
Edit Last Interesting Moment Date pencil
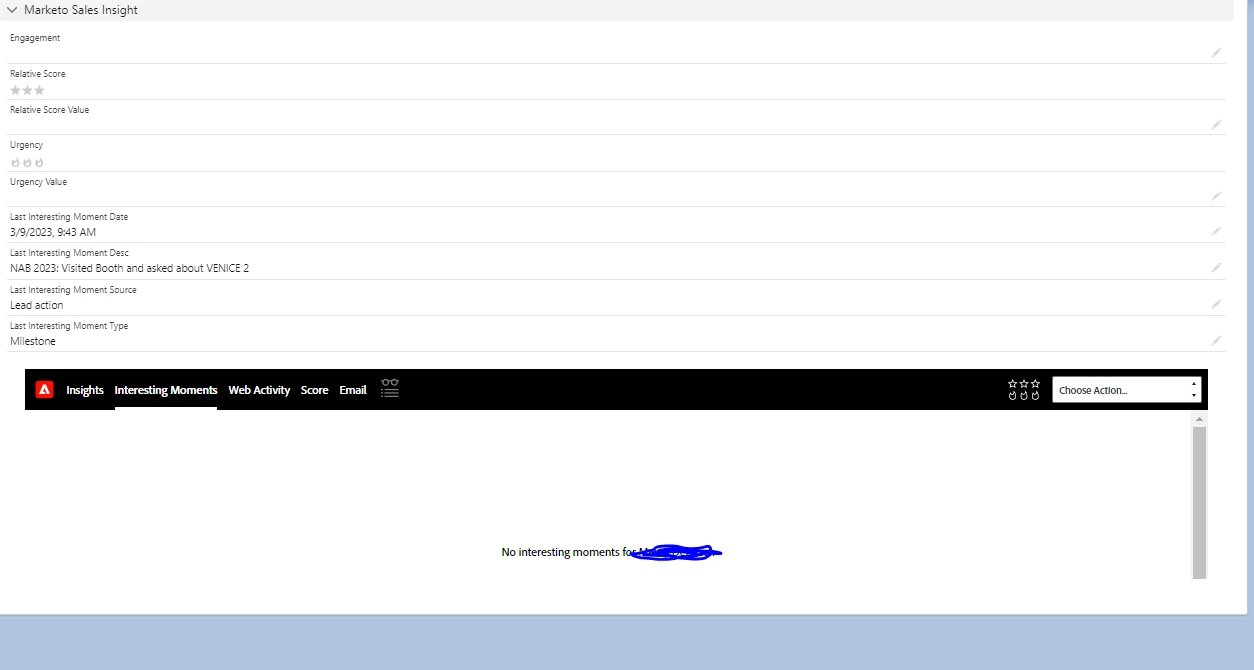click(x=1216, y=231)
